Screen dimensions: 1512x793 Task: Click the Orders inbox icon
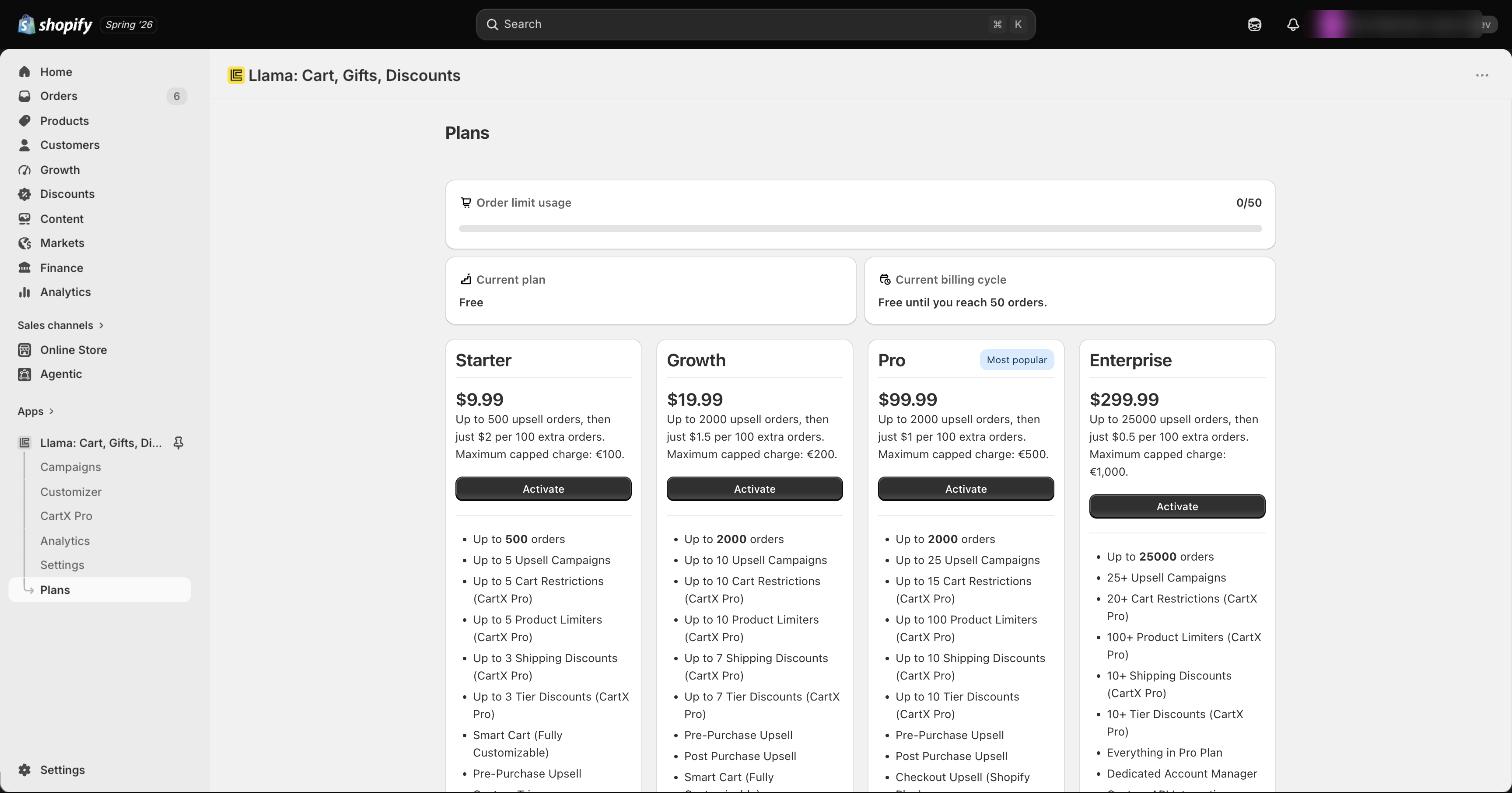coord(25,96)
